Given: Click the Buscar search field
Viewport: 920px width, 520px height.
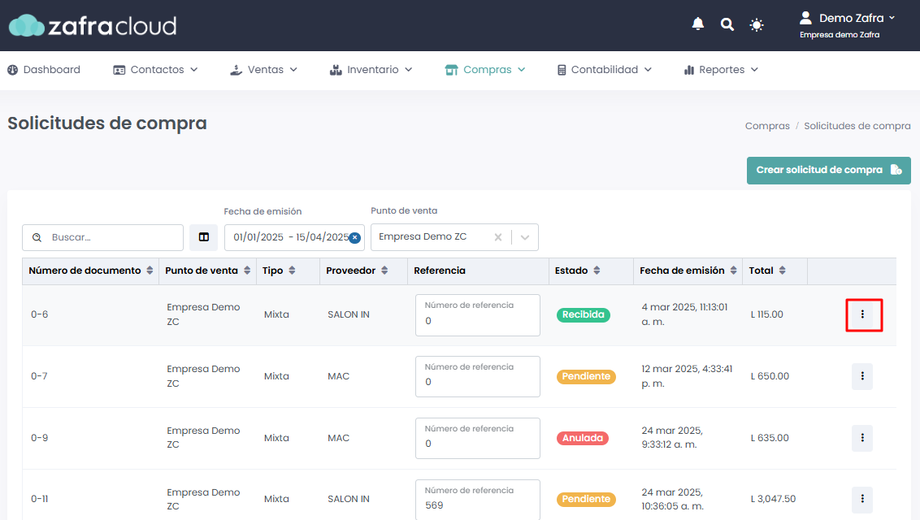Looking at the screenshot, I should click(x=110, y=238).
